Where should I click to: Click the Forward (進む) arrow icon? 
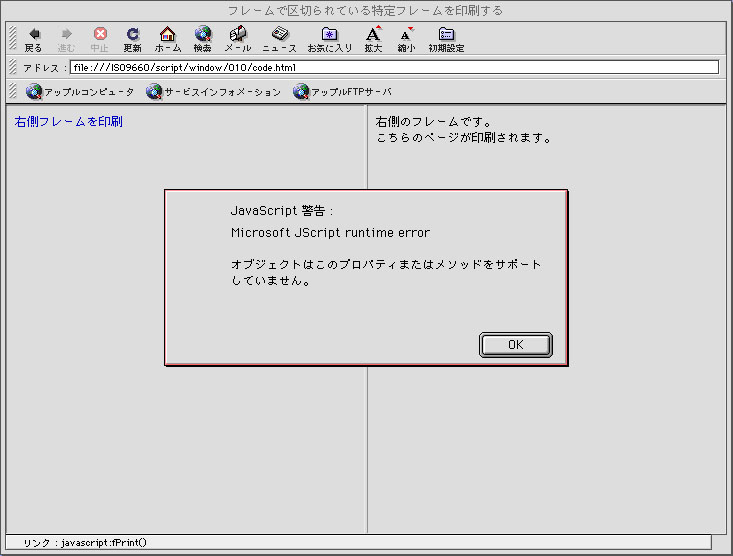point(66,34)
